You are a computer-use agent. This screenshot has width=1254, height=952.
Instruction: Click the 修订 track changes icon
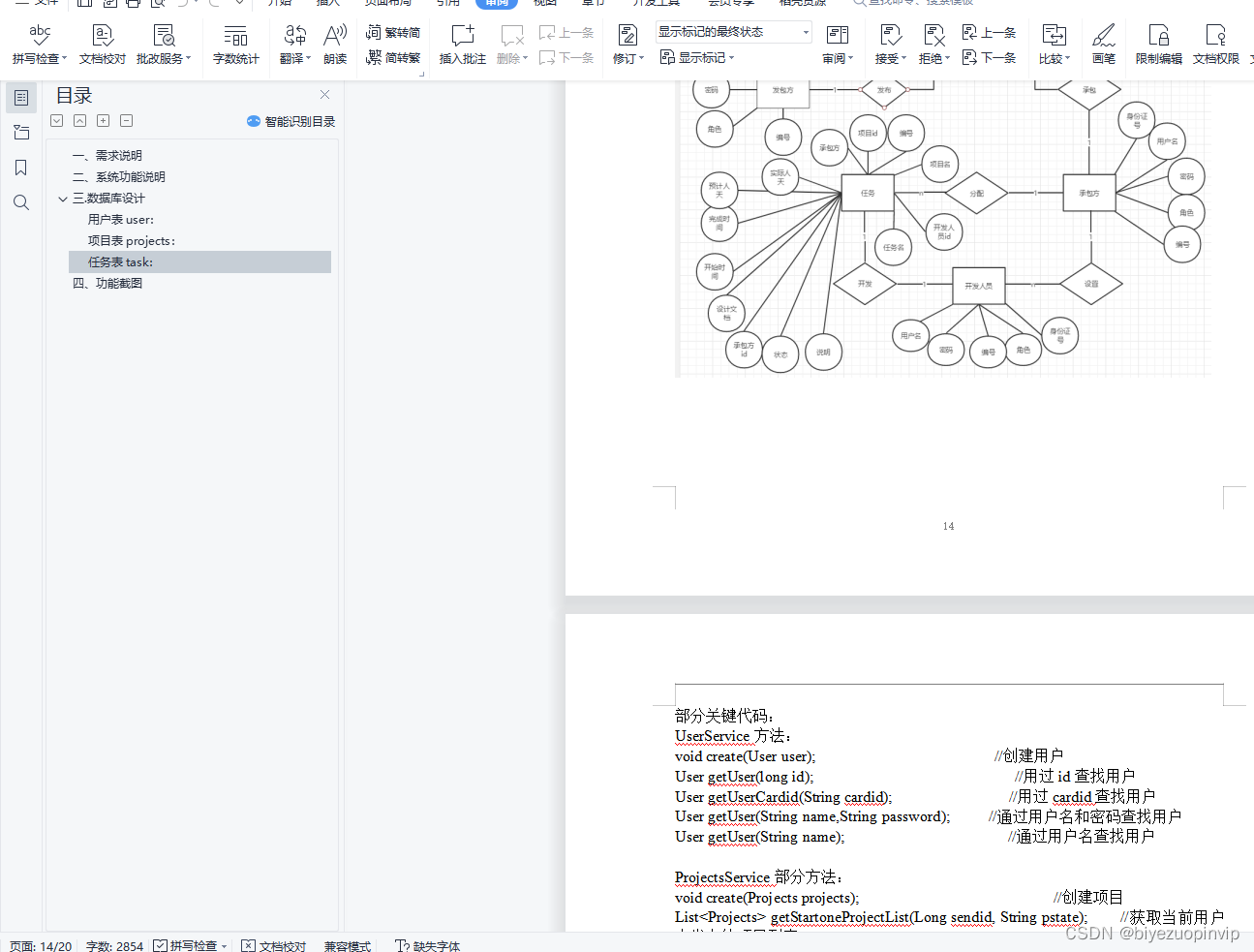pos(627,36)
